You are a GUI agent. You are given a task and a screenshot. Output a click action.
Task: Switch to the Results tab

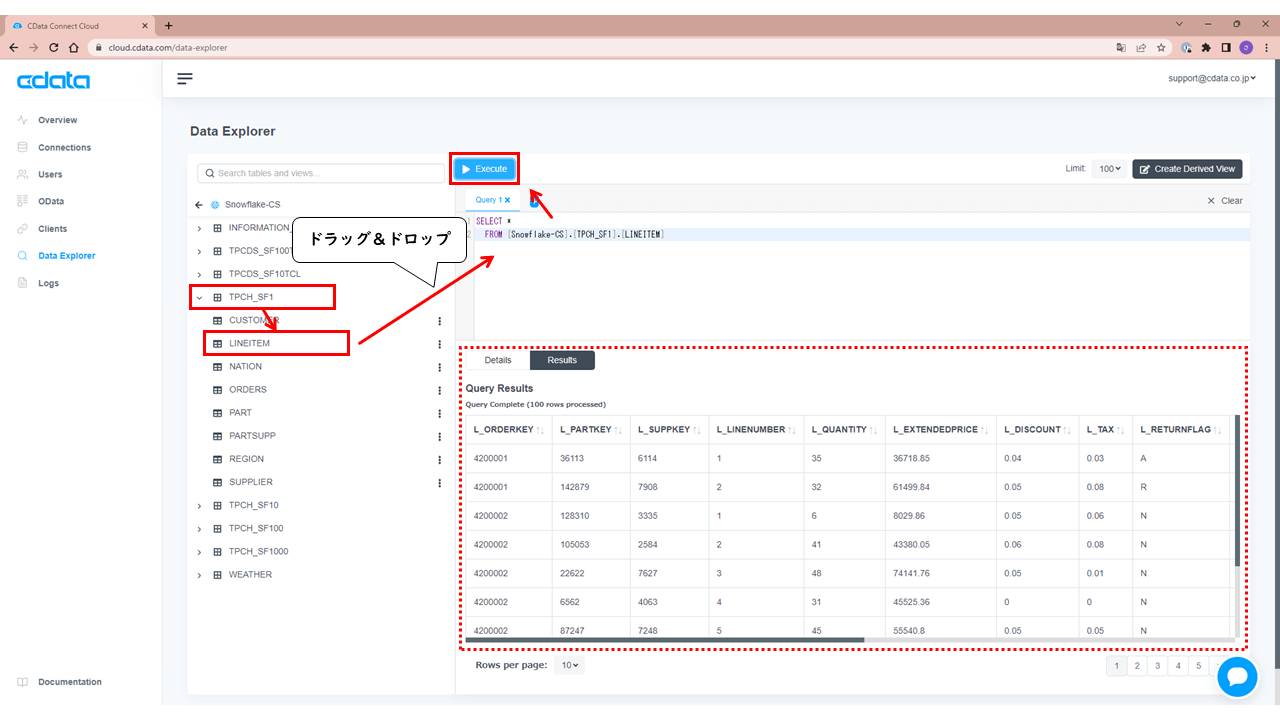(x=562, y=360)
